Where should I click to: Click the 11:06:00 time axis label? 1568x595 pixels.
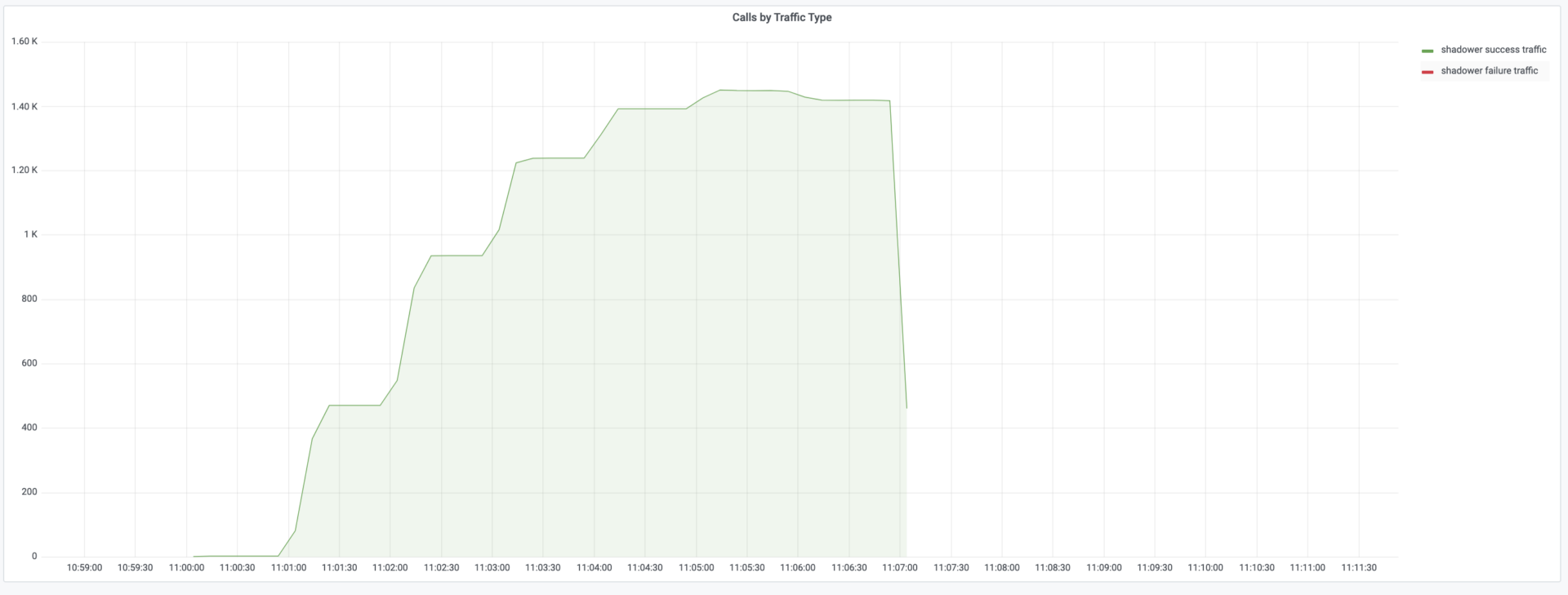(798, 568)
